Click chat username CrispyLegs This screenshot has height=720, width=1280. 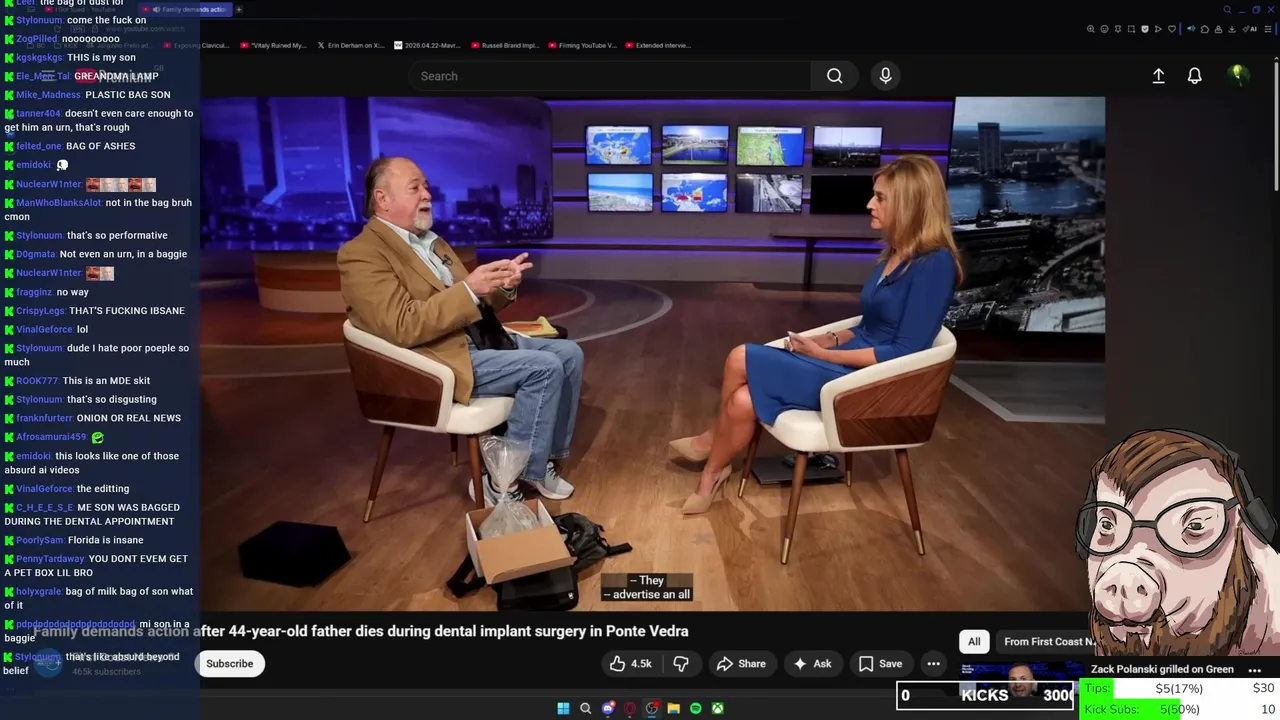pos(40,311)
